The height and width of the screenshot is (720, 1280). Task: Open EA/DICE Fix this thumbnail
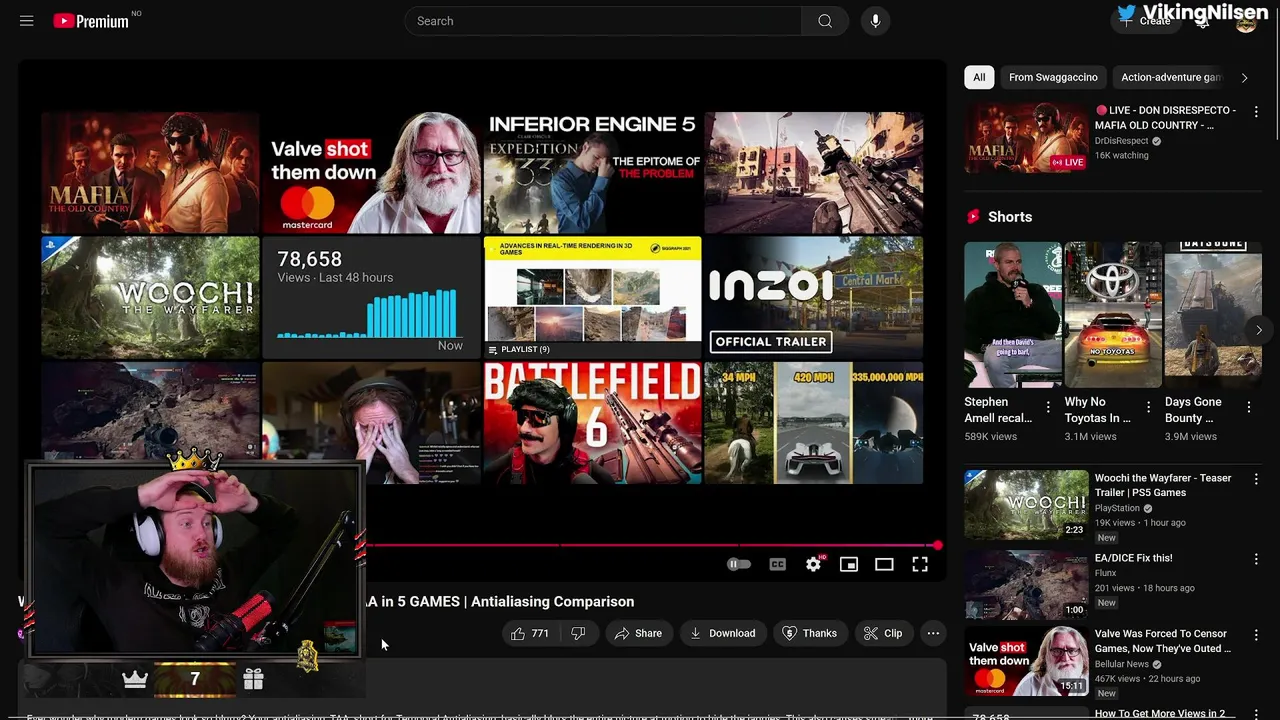[1026, 584]
